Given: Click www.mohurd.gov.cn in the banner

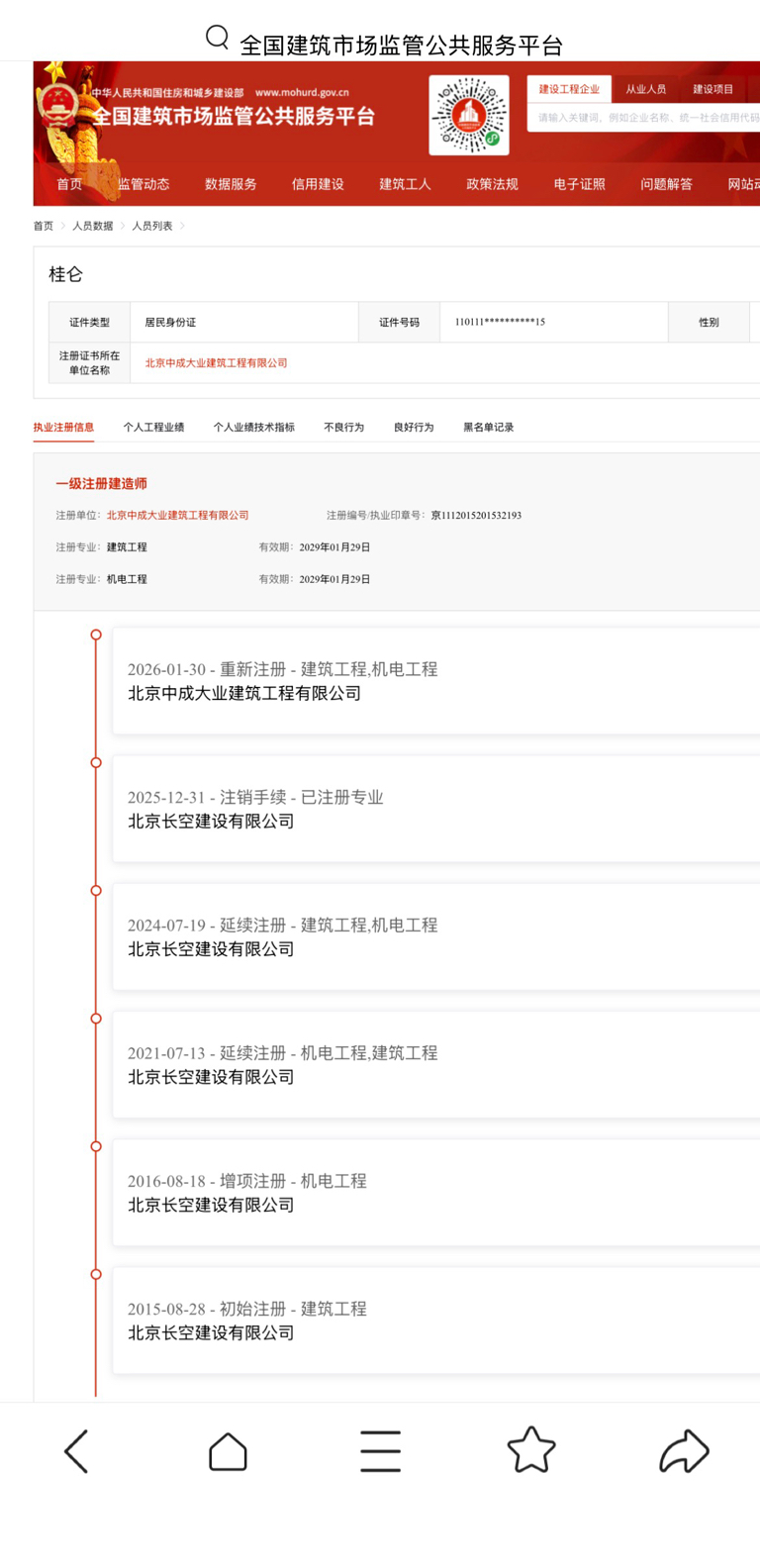Looking at the screenshot, I should pyautogui.click(x=302, y=93).
